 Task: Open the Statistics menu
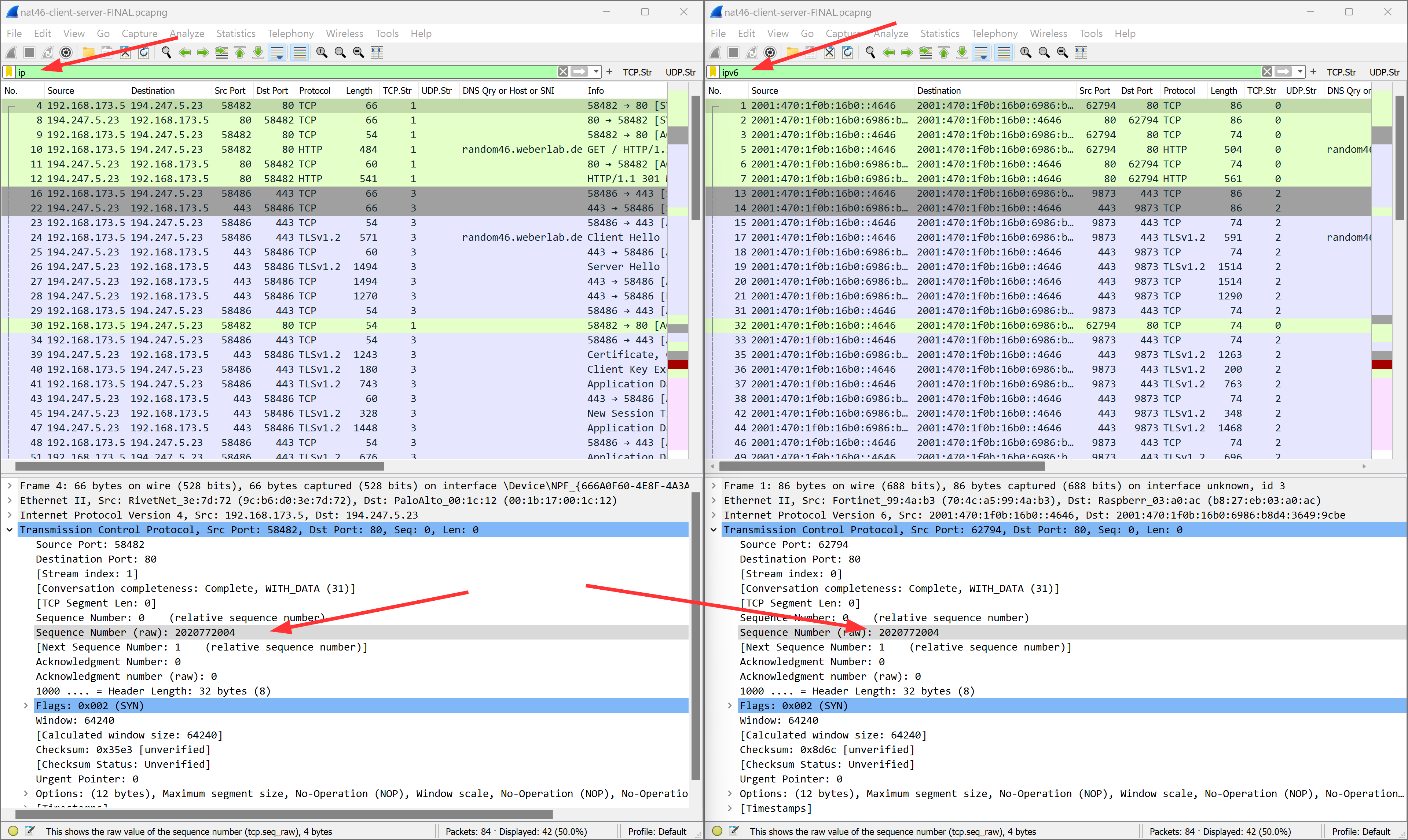235,33
